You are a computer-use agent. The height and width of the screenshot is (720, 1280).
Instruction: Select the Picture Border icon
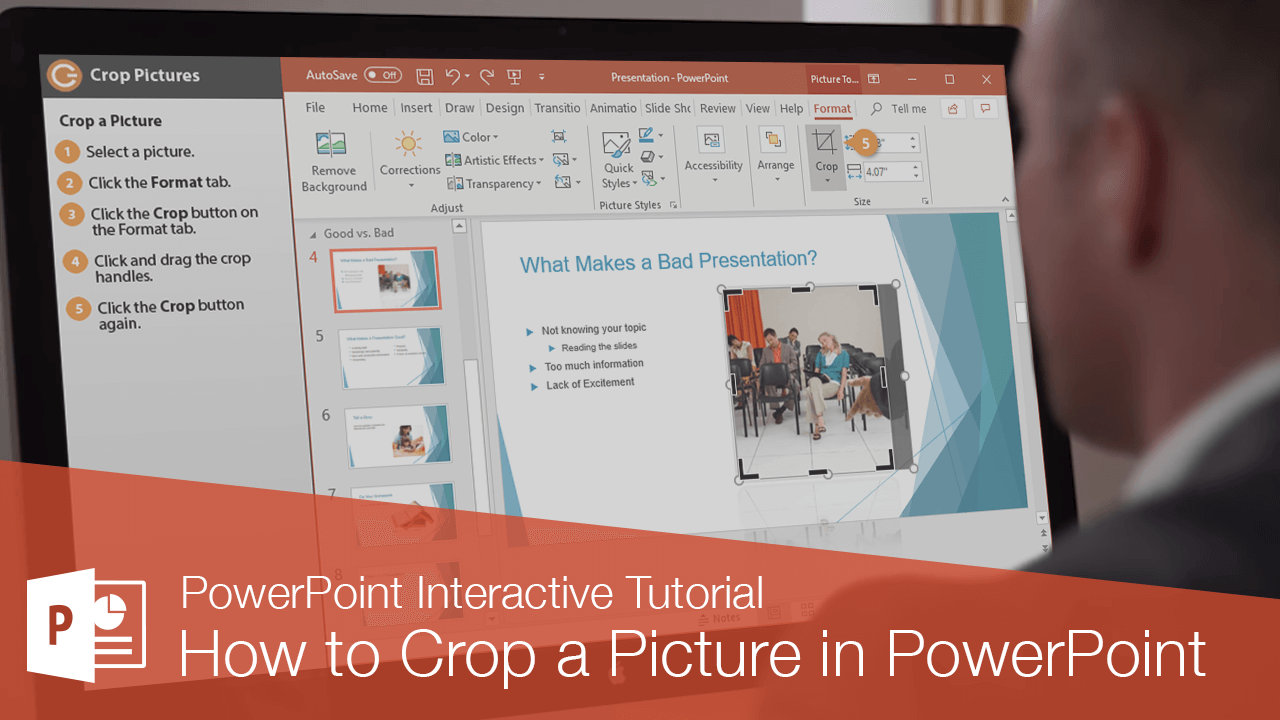[645, 137]
